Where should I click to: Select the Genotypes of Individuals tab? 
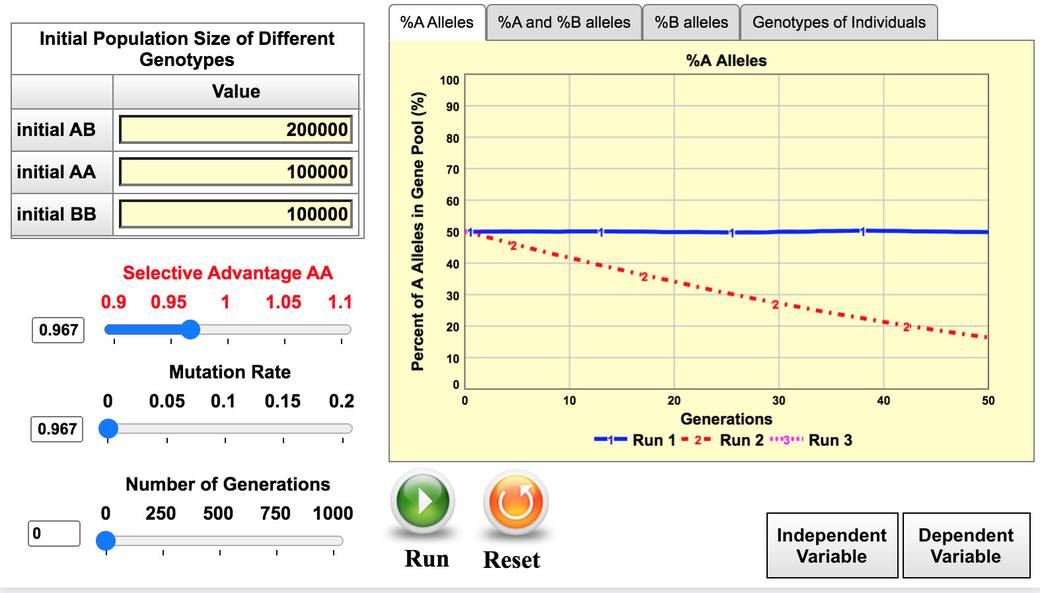point(838,22)
